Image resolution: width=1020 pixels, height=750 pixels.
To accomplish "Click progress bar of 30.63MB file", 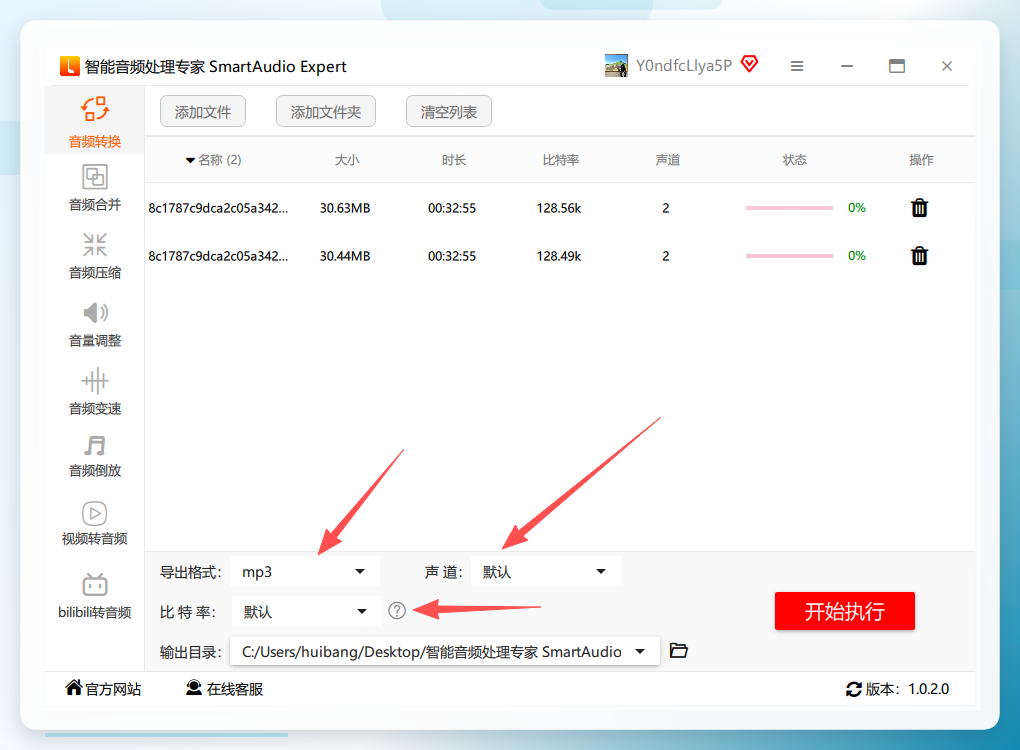I will click(x=789, y=208).
